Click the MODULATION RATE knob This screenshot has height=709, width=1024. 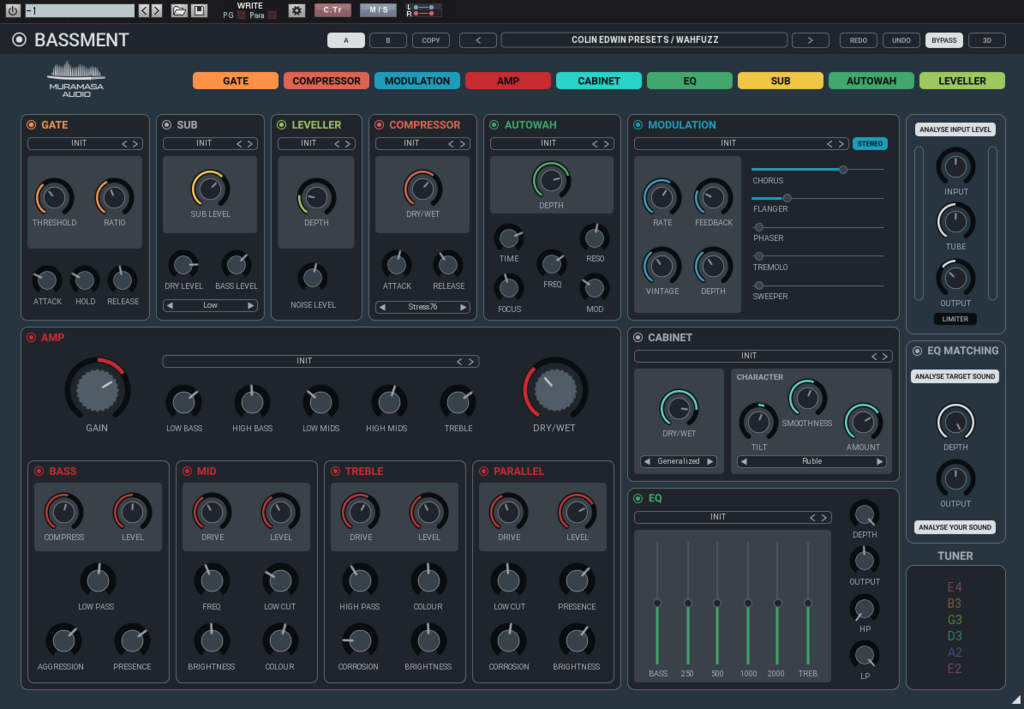point(662,197)
